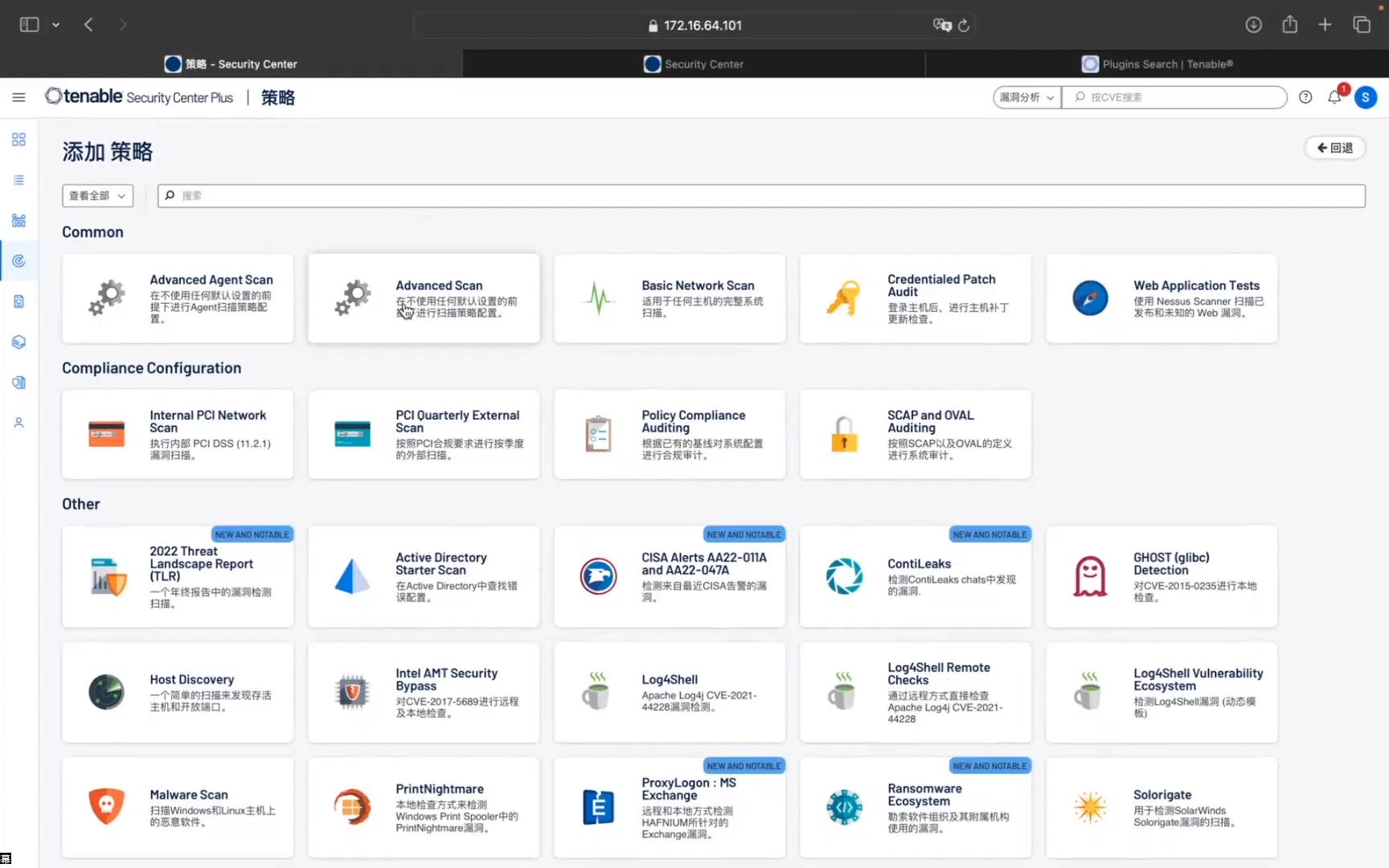
Task: Select the Advanced Agent Scan gear icon
Action: tap(107, 298)
